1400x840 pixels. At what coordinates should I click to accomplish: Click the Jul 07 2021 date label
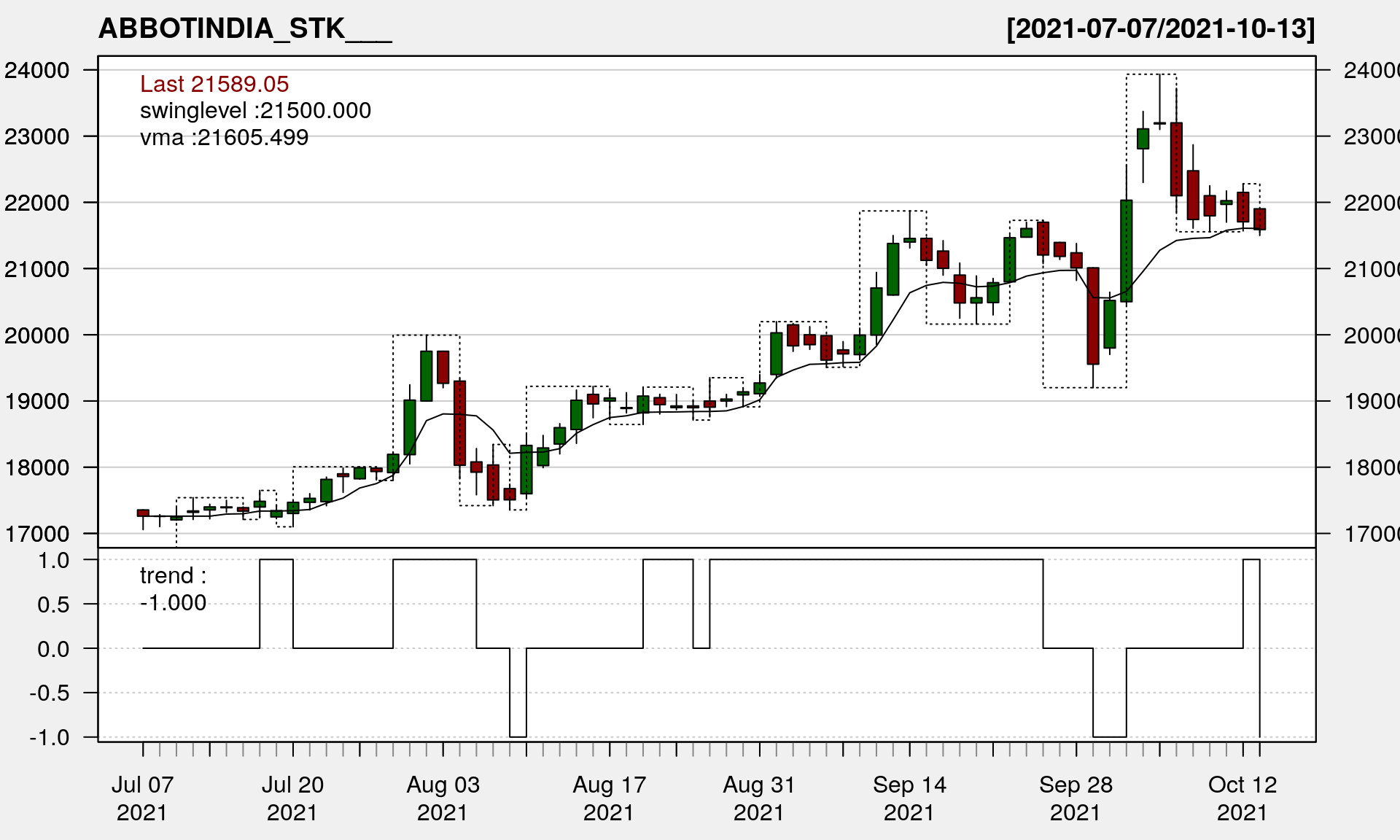click(x=142, y=798)
